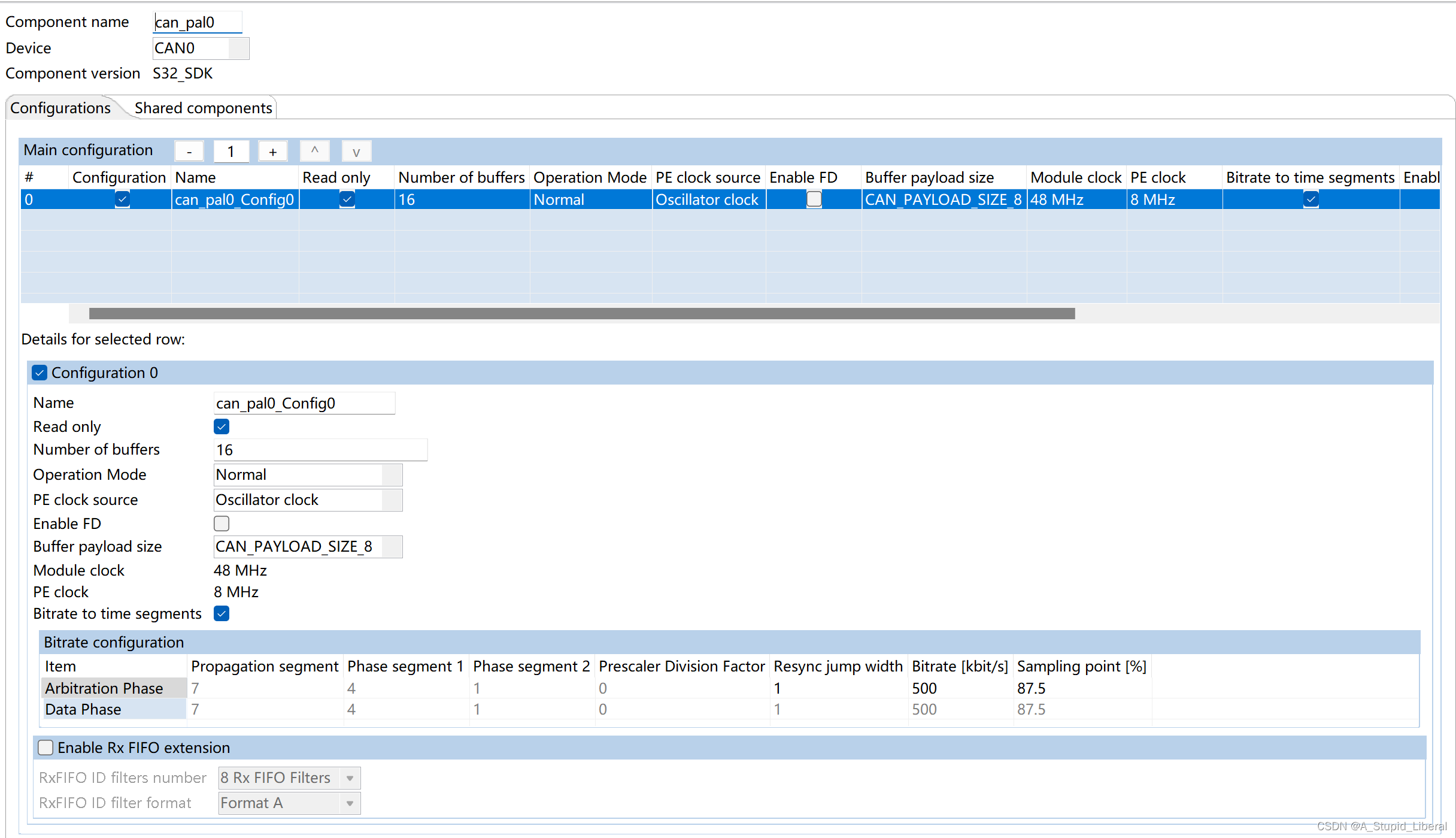Click the plus button to add configuration
Viewport: 1456px width, 838px height.
271,151
